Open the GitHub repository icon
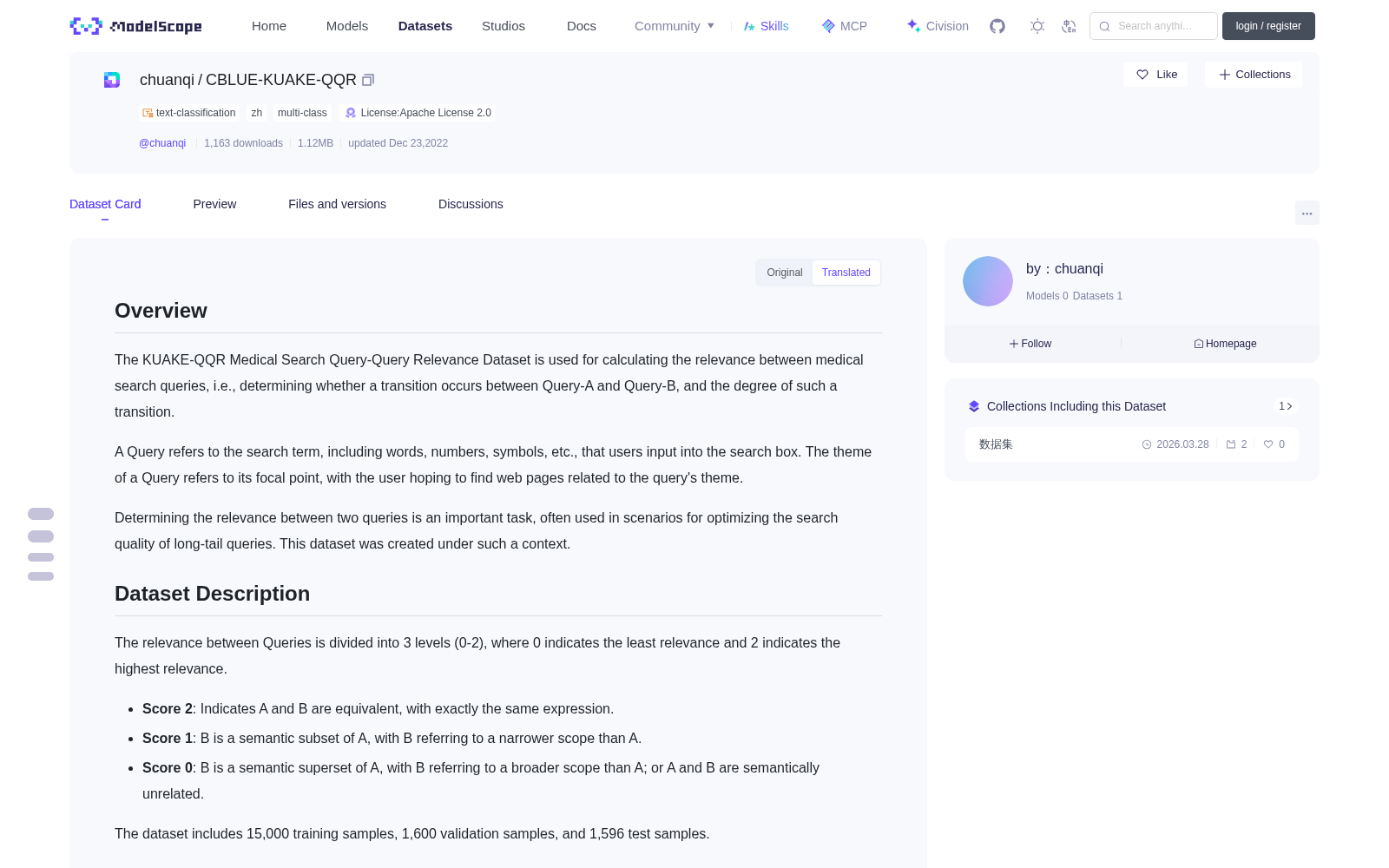 coord(997,26)
